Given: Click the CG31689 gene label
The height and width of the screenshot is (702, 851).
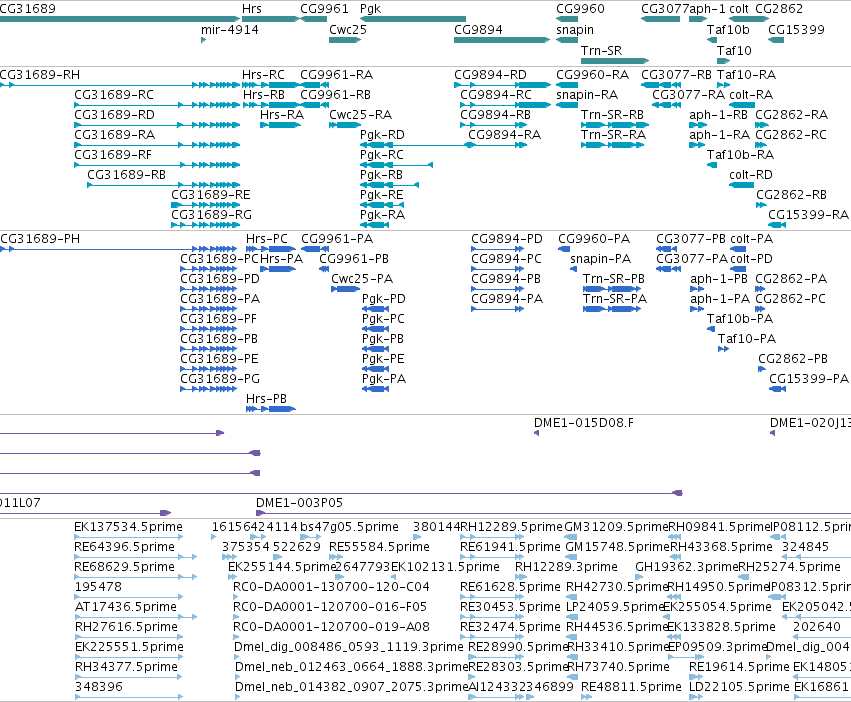Looking at the screenshot, I should [28, 9].
